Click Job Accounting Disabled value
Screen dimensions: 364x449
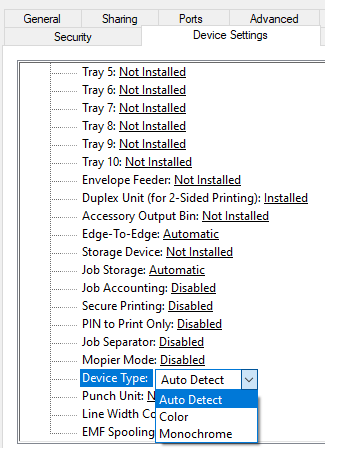(193, 288)
